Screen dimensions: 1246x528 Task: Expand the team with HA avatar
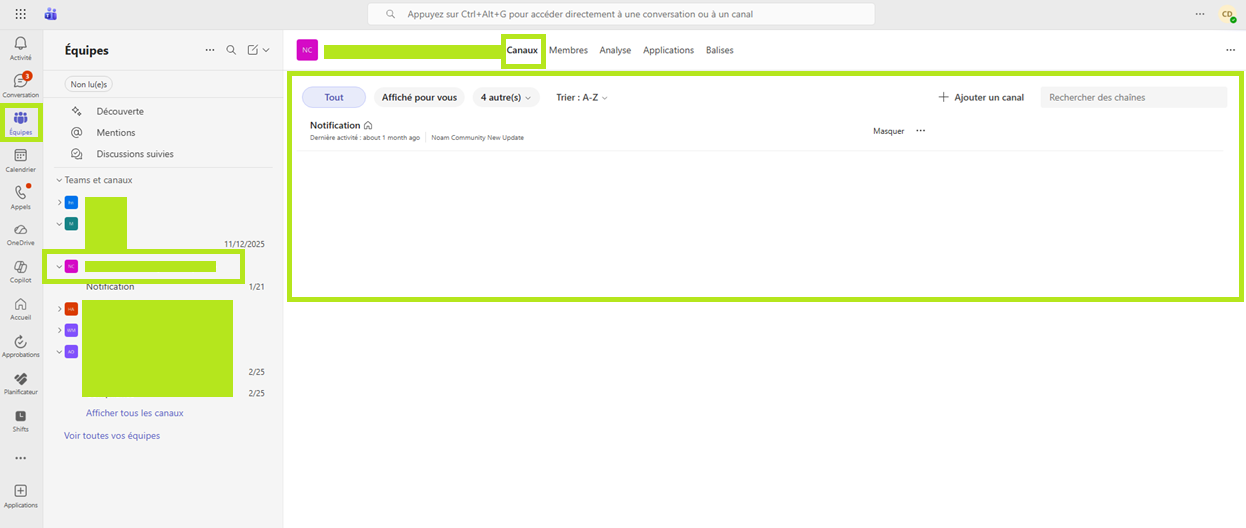coord(59,309)
